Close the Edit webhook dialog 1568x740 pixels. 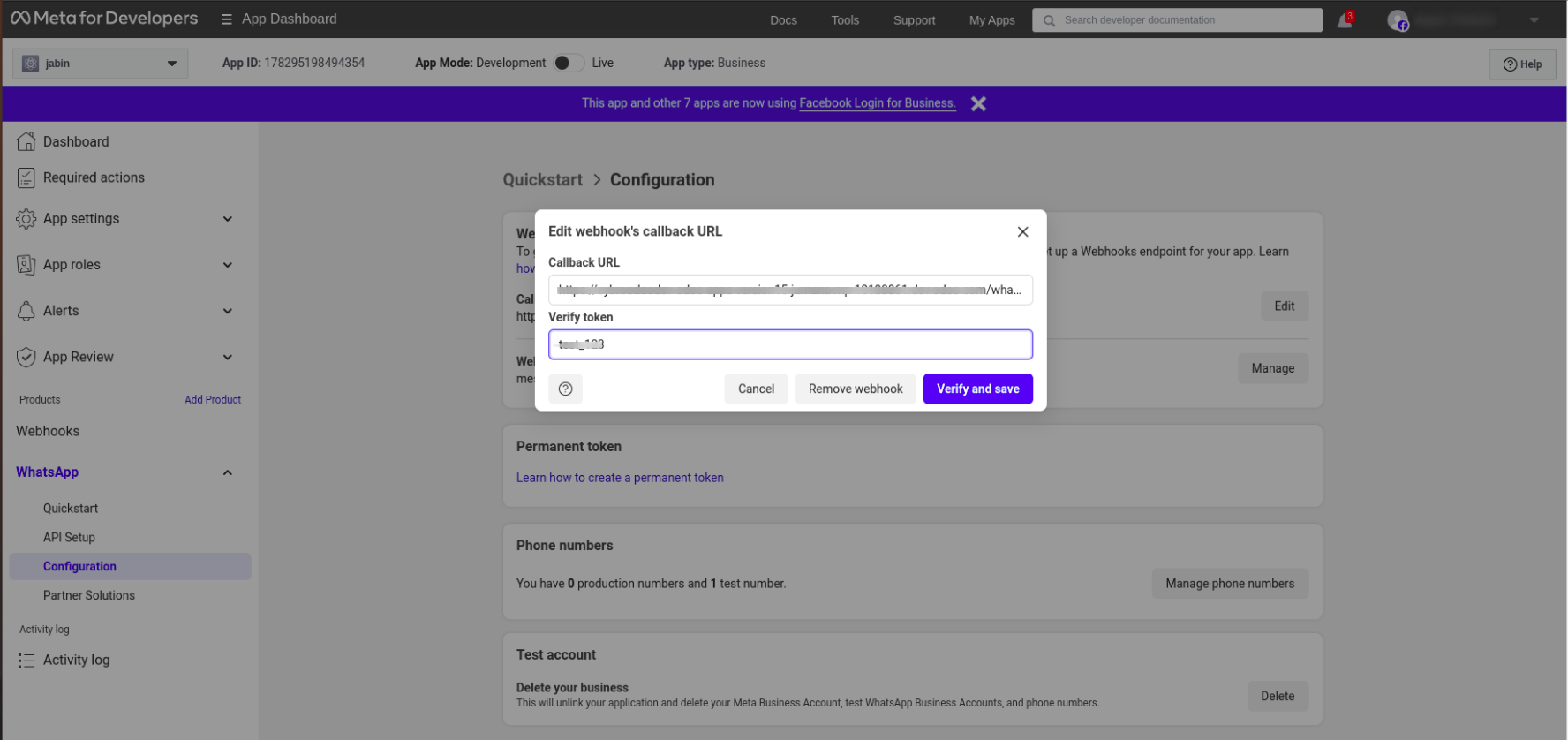(1022, 231)
